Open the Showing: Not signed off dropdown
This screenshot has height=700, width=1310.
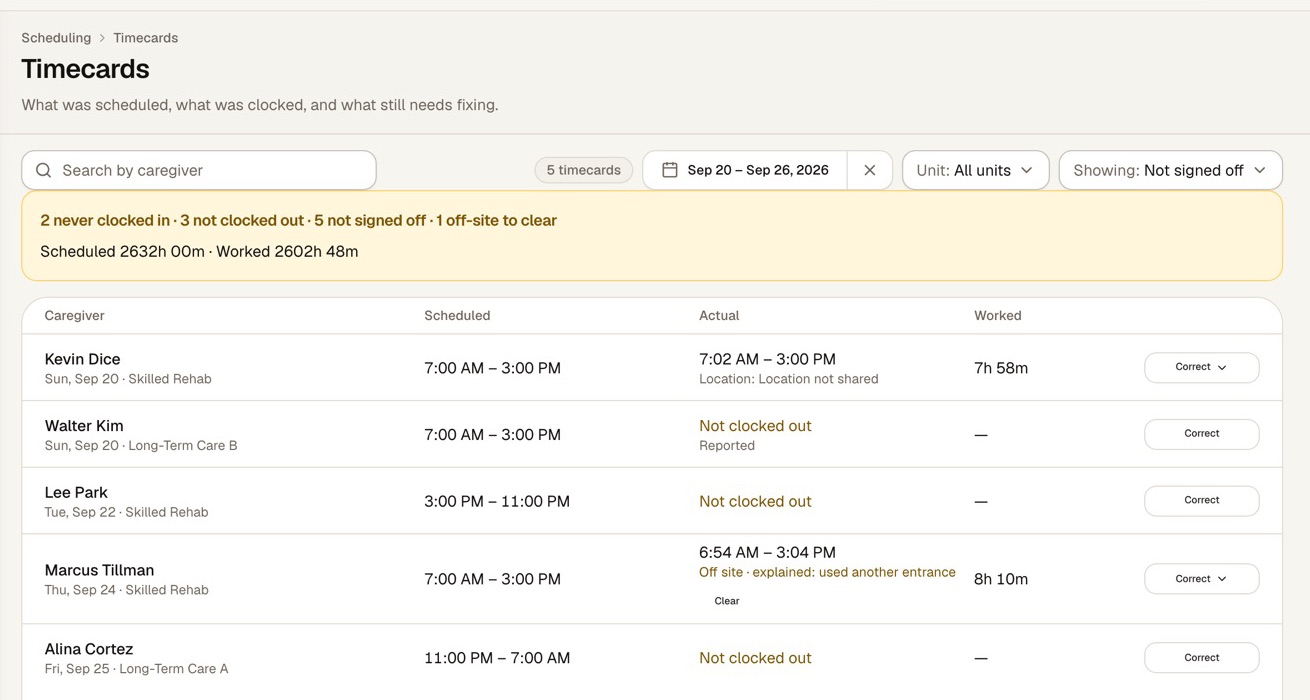click(1170, 170)
